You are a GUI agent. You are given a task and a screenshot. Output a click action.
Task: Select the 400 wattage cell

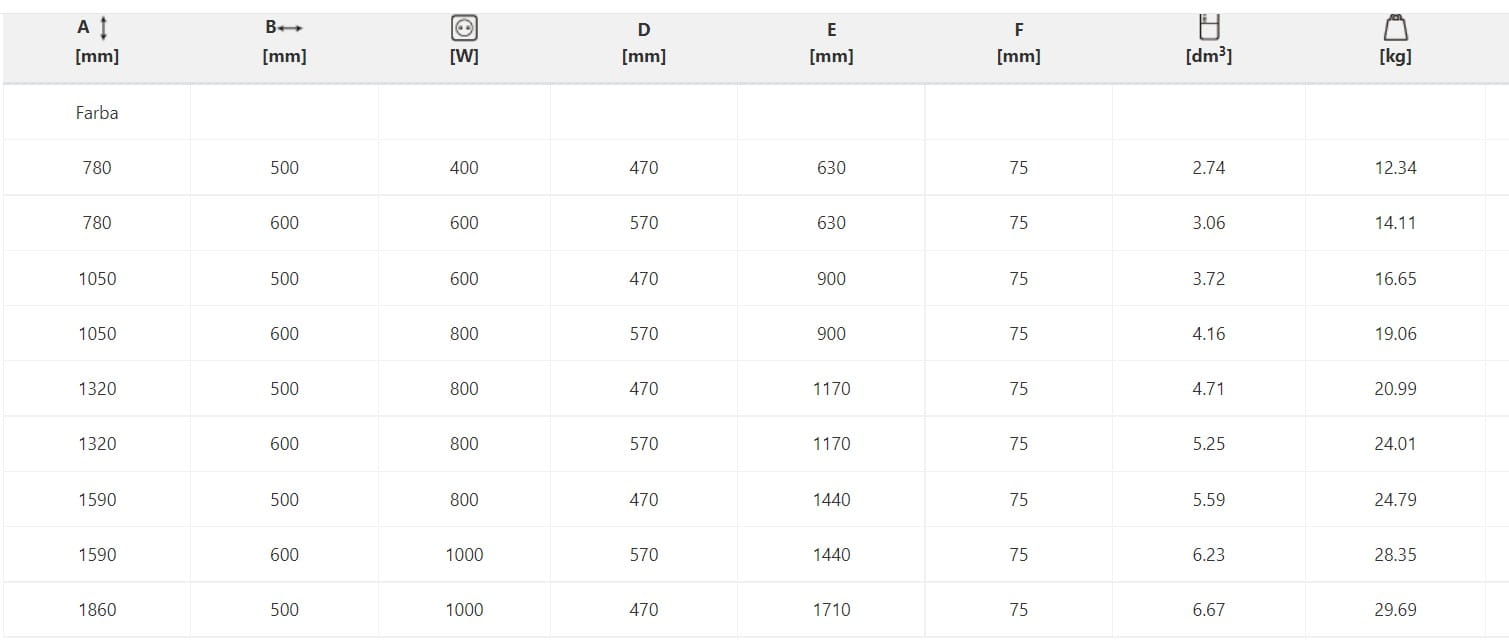(x=464, y=168)
